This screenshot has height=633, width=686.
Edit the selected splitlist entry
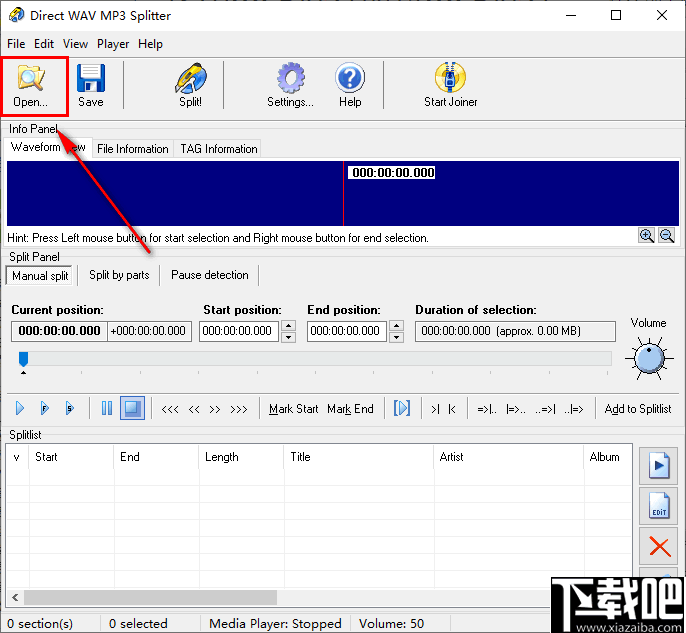[x=658, y=506]
